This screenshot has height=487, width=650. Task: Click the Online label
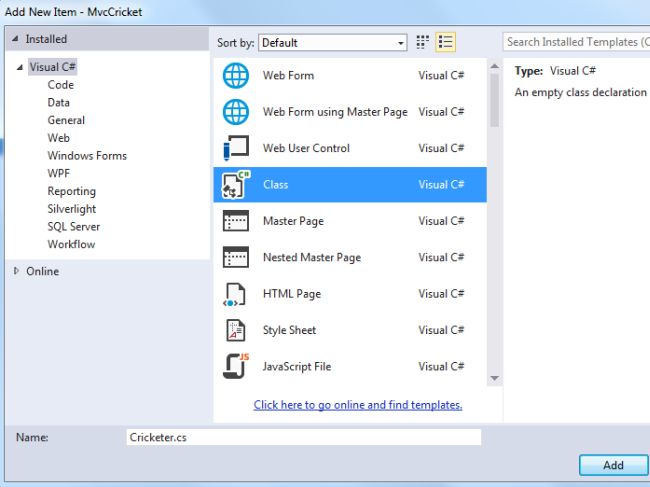click(42, 271)
